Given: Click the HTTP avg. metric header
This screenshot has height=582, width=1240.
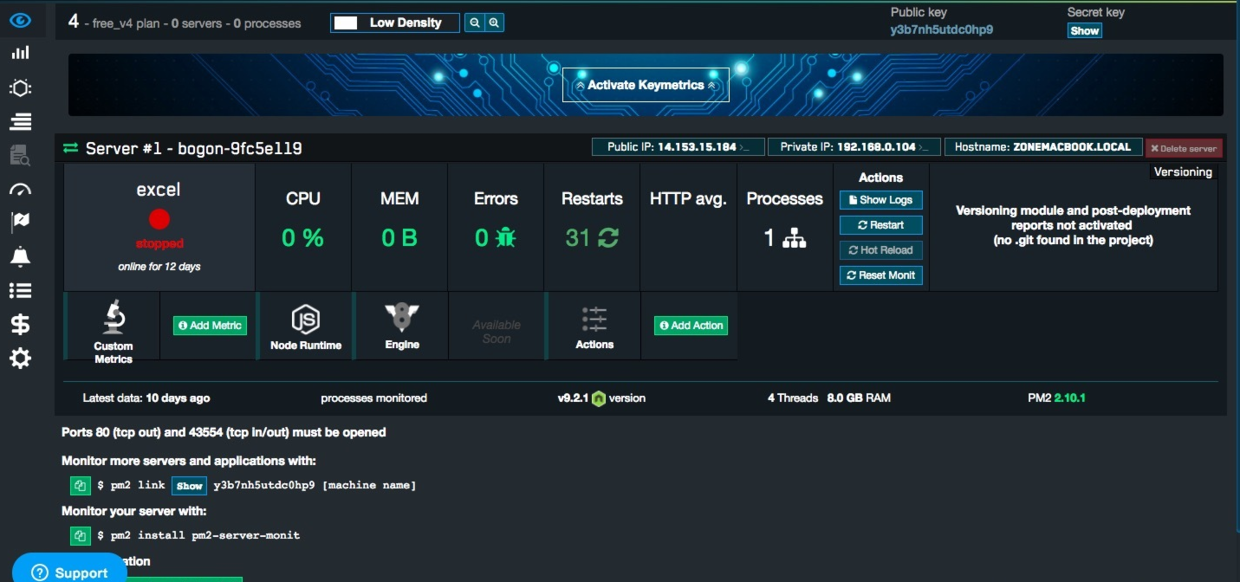Looking at the screenshot, I should [x=688, y=199].
